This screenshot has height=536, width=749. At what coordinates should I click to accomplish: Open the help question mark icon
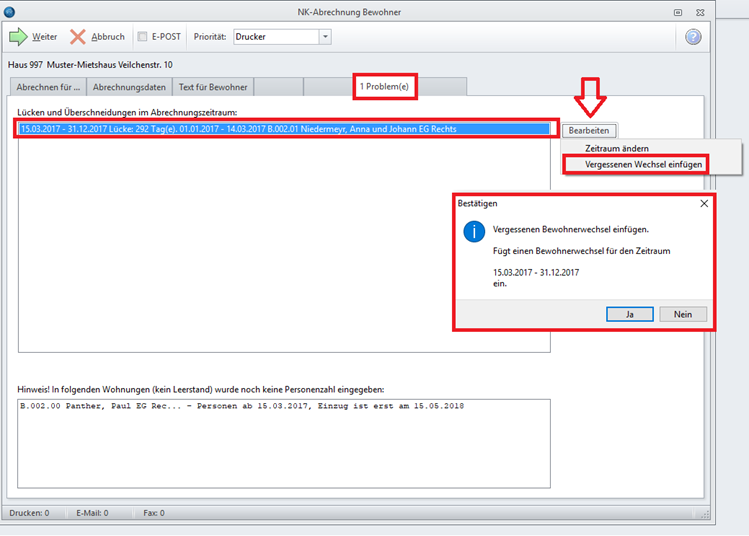693,37
